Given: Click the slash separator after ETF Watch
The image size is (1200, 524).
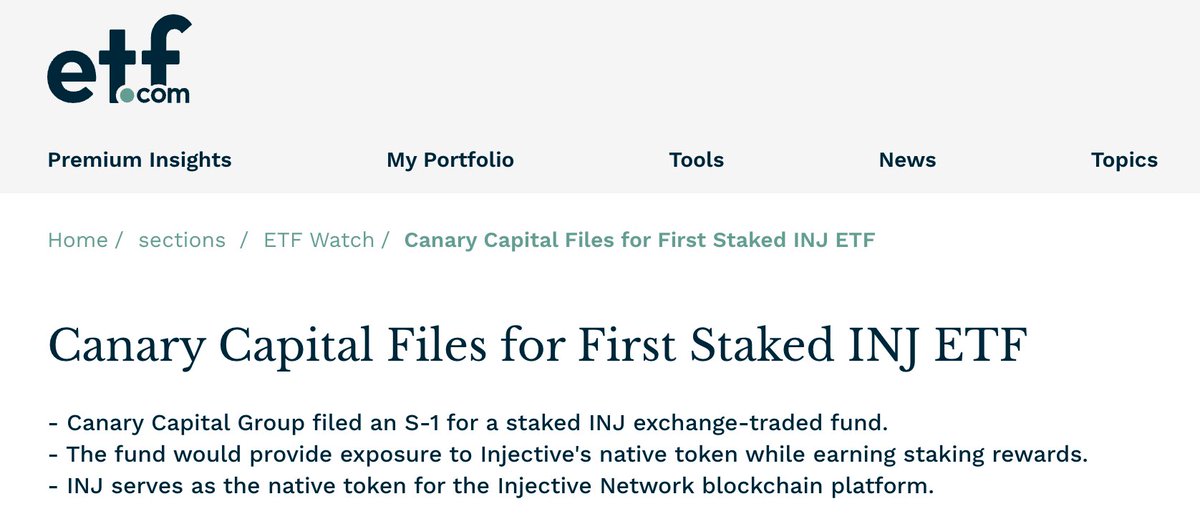Looking at the screenshot, I should point(385,240).
